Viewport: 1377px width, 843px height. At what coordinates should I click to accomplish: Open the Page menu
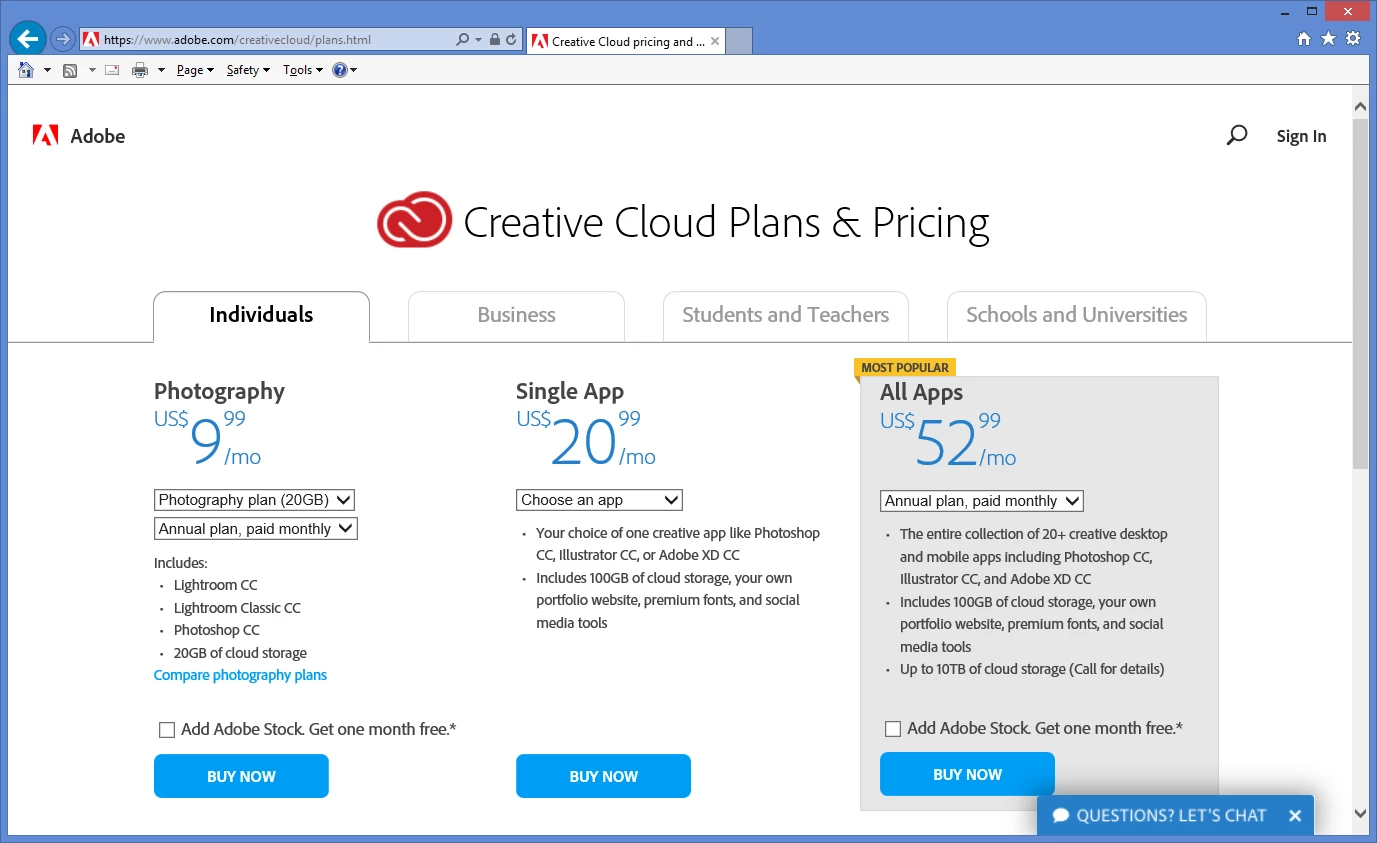pyautogui.click(x=195, y=70)
